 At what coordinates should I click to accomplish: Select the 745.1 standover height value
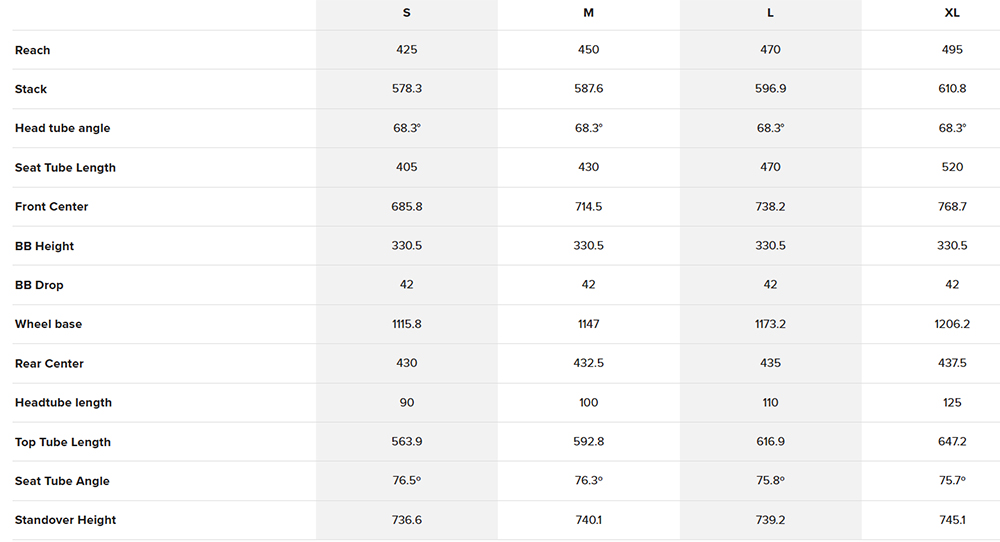[x=952, y=520]
